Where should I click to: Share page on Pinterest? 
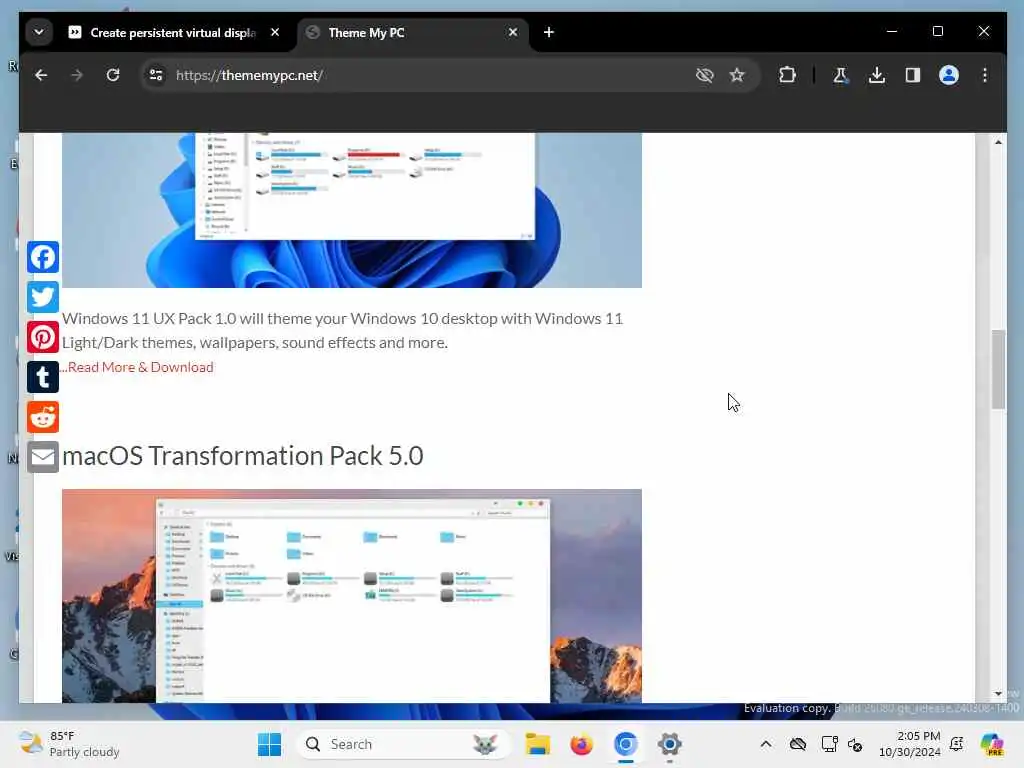43,338
